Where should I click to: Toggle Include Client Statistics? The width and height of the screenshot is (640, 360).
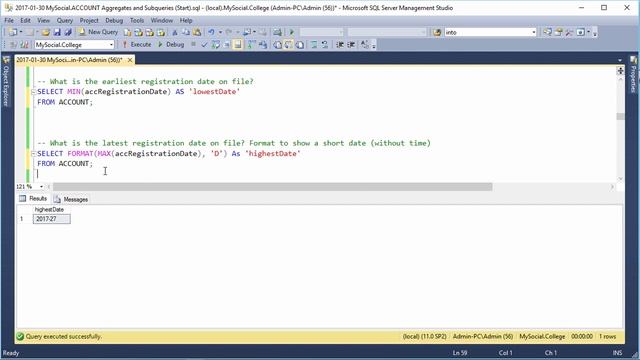(262, 44)
